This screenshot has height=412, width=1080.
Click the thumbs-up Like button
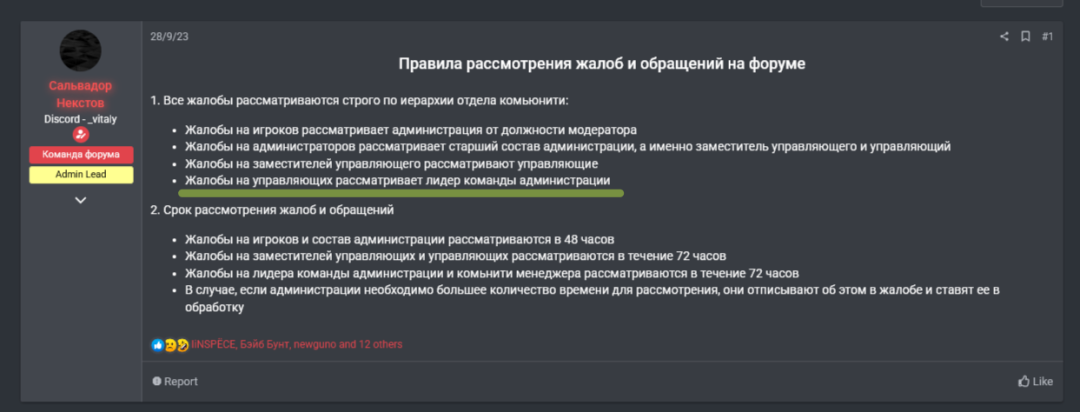pyautogui.click(x=1035, y=381)
